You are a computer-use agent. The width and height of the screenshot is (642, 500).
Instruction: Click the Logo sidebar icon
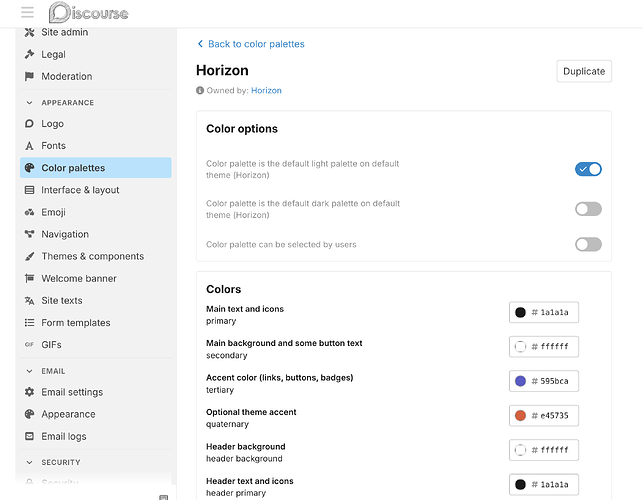coord(29,123)
